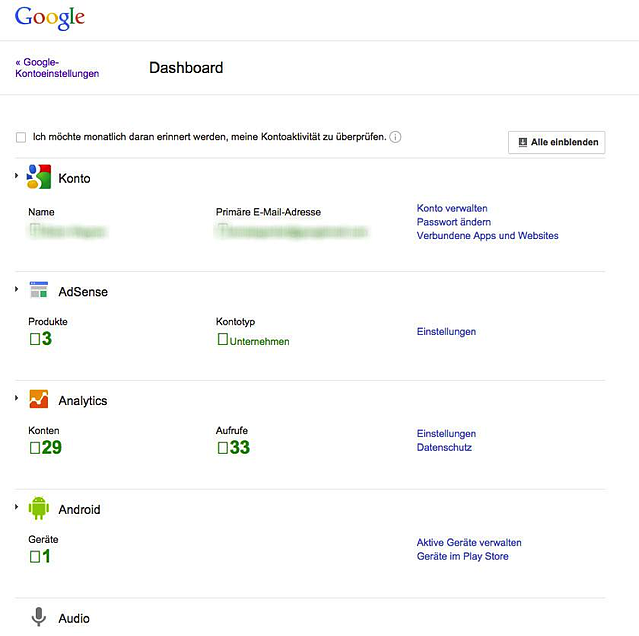Click the Alle einblenden button

pyautogui.click(x=556, y=142)
